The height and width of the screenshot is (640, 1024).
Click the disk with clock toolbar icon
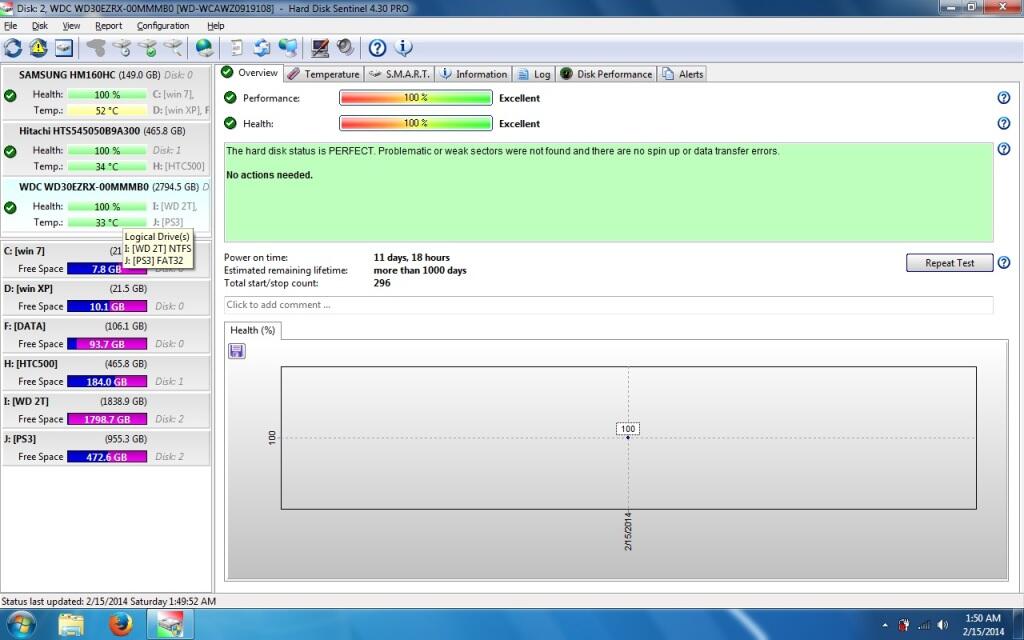122,48
